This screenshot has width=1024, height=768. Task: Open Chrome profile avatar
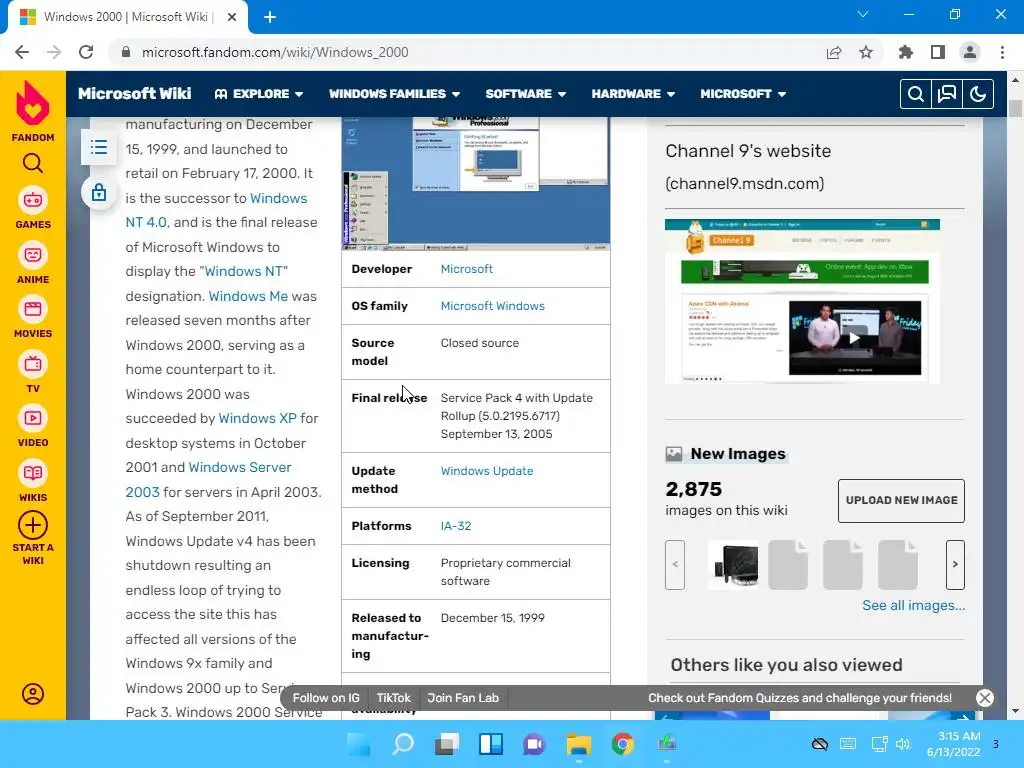point(970,52)
